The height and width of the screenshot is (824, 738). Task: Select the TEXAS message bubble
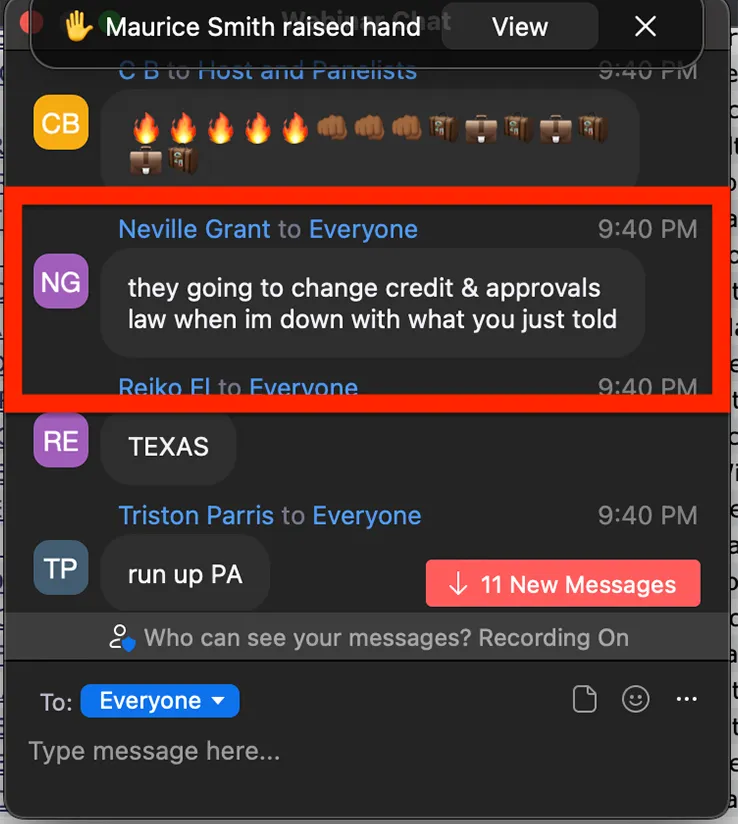pyautogui.click(x=168, y=447)
